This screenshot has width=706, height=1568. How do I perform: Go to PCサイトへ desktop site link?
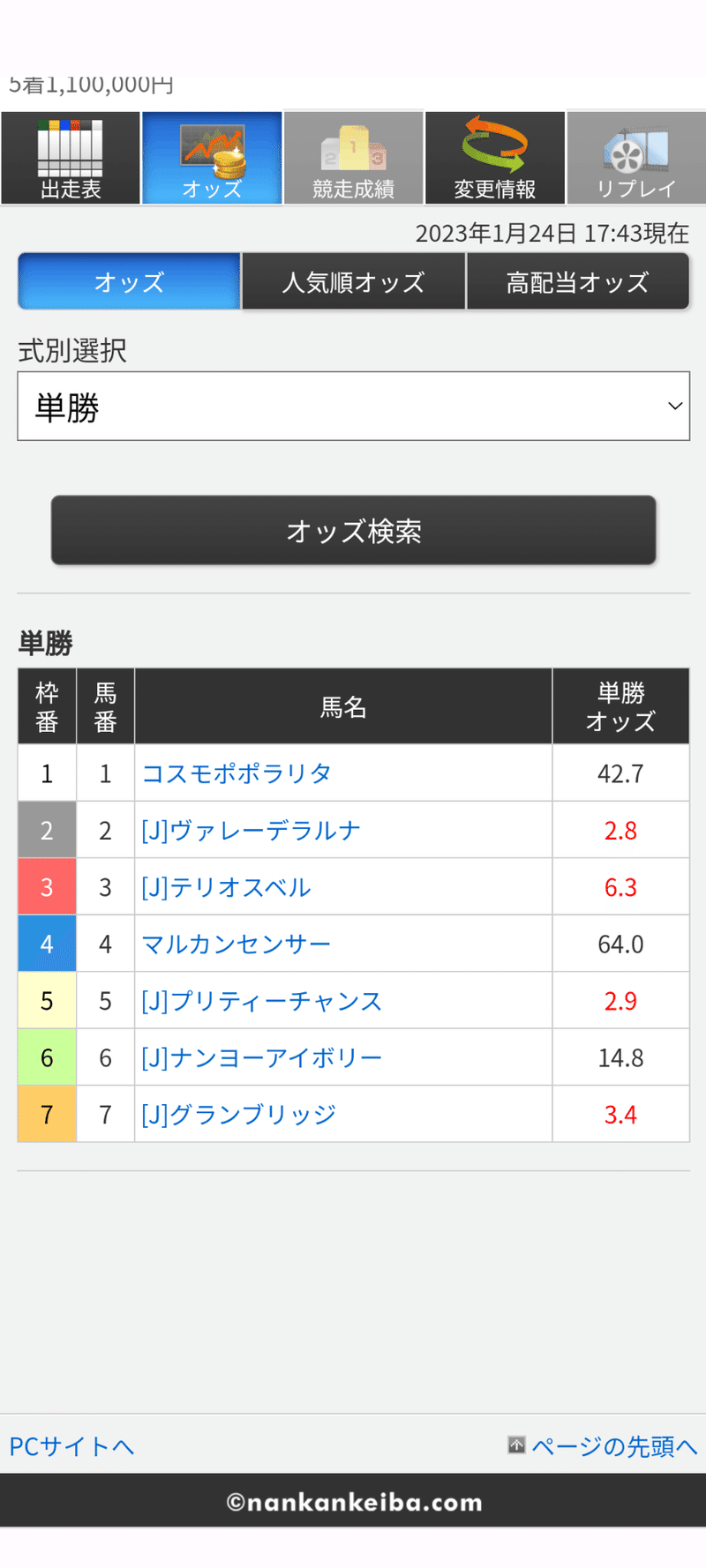click(71, 1446)
